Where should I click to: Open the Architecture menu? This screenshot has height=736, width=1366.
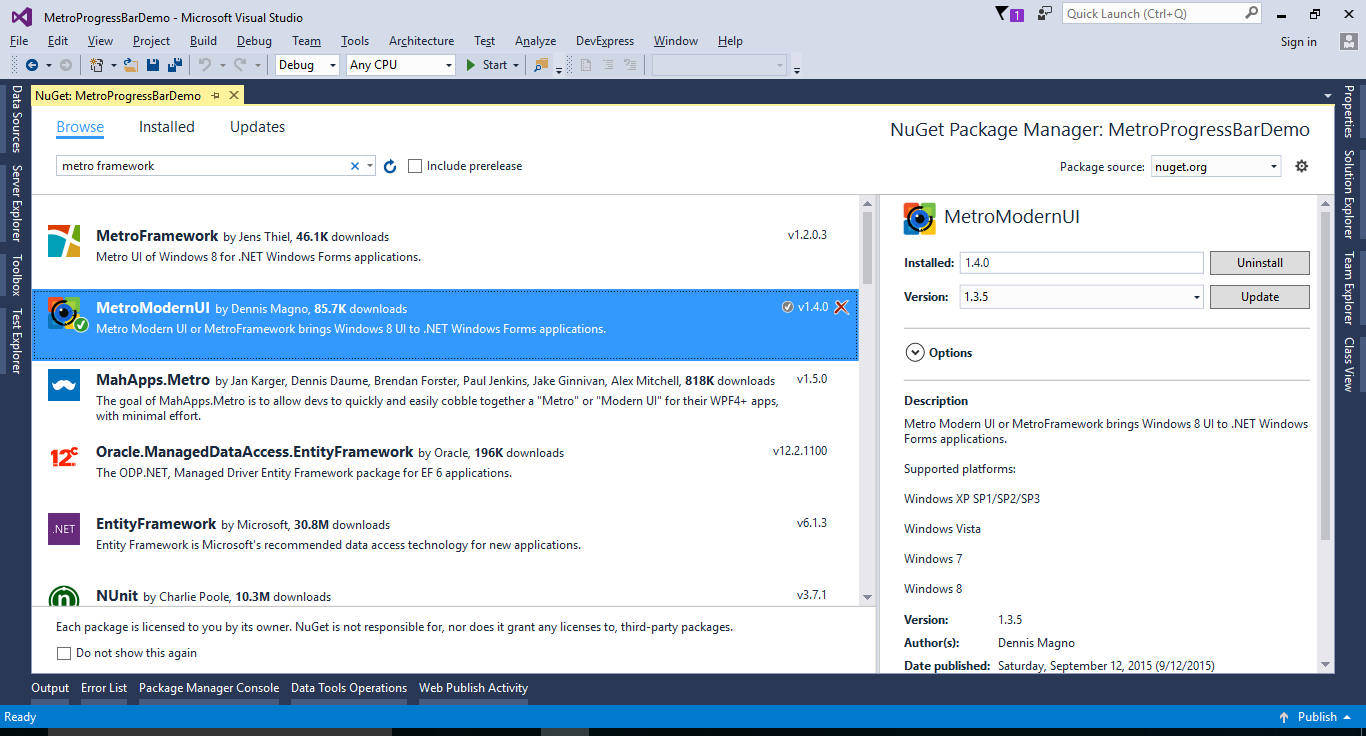[x=421, y=41]
